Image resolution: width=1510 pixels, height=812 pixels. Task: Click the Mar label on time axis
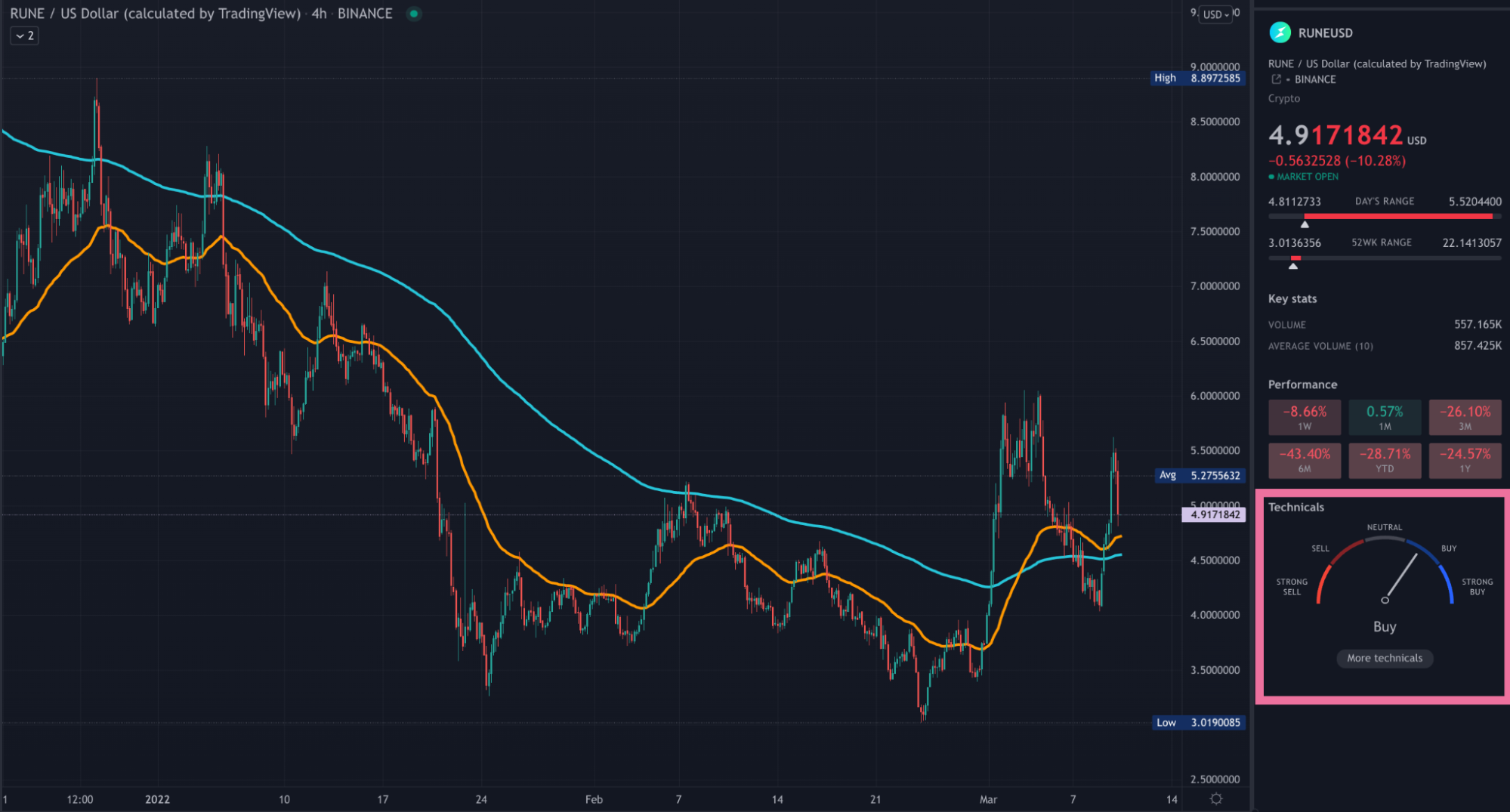point(988,799)
